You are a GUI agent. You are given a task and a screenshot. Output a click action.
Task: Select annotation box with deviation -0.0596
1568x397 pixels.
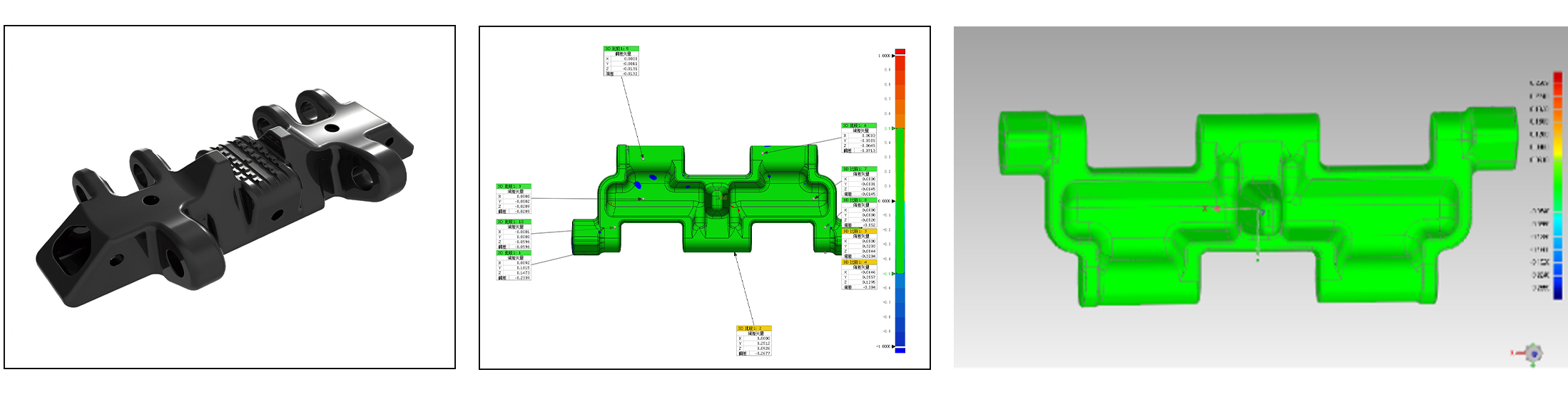coord(514,234)
